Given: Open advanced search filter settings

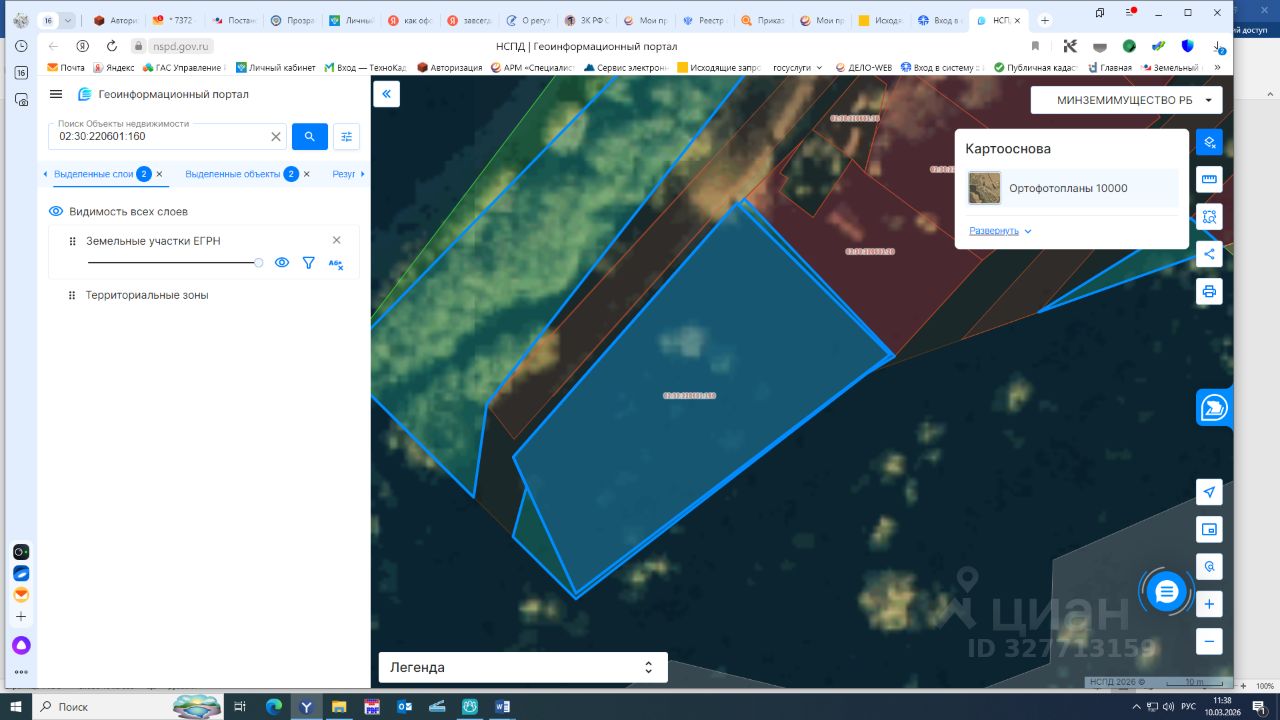Looking at the screenshot, I should pyautogui.click(x=347, y=137).
